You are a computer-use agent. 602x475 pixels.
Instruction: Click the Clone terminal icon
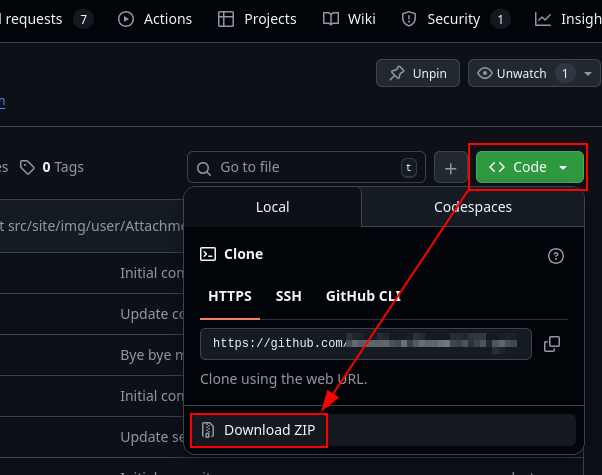[x=208, y=254]
